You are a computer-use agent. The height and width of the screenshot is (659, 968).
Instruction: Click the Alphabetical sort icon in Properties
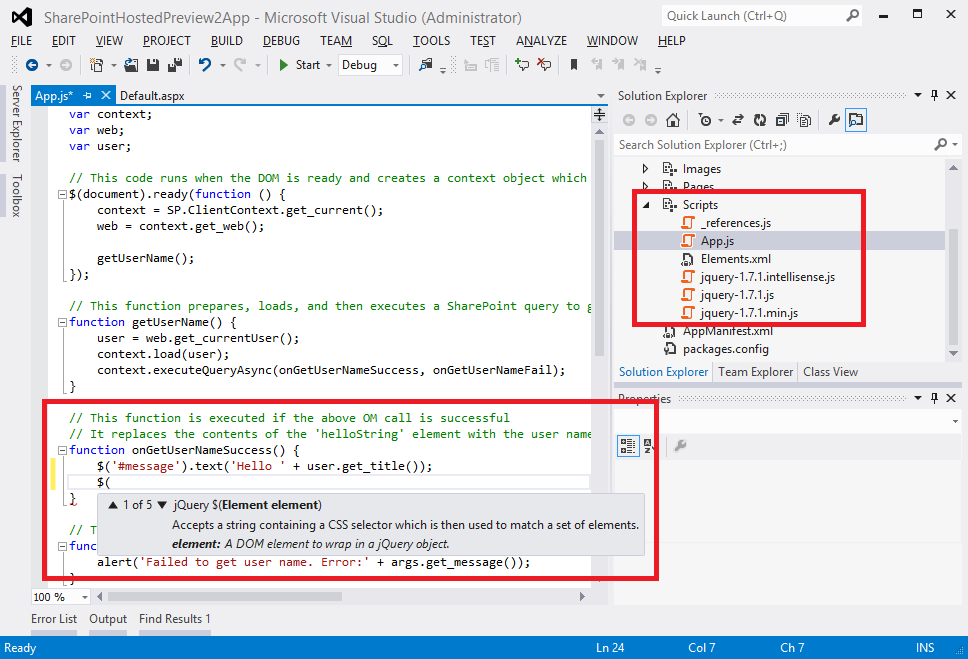(648, 445)
